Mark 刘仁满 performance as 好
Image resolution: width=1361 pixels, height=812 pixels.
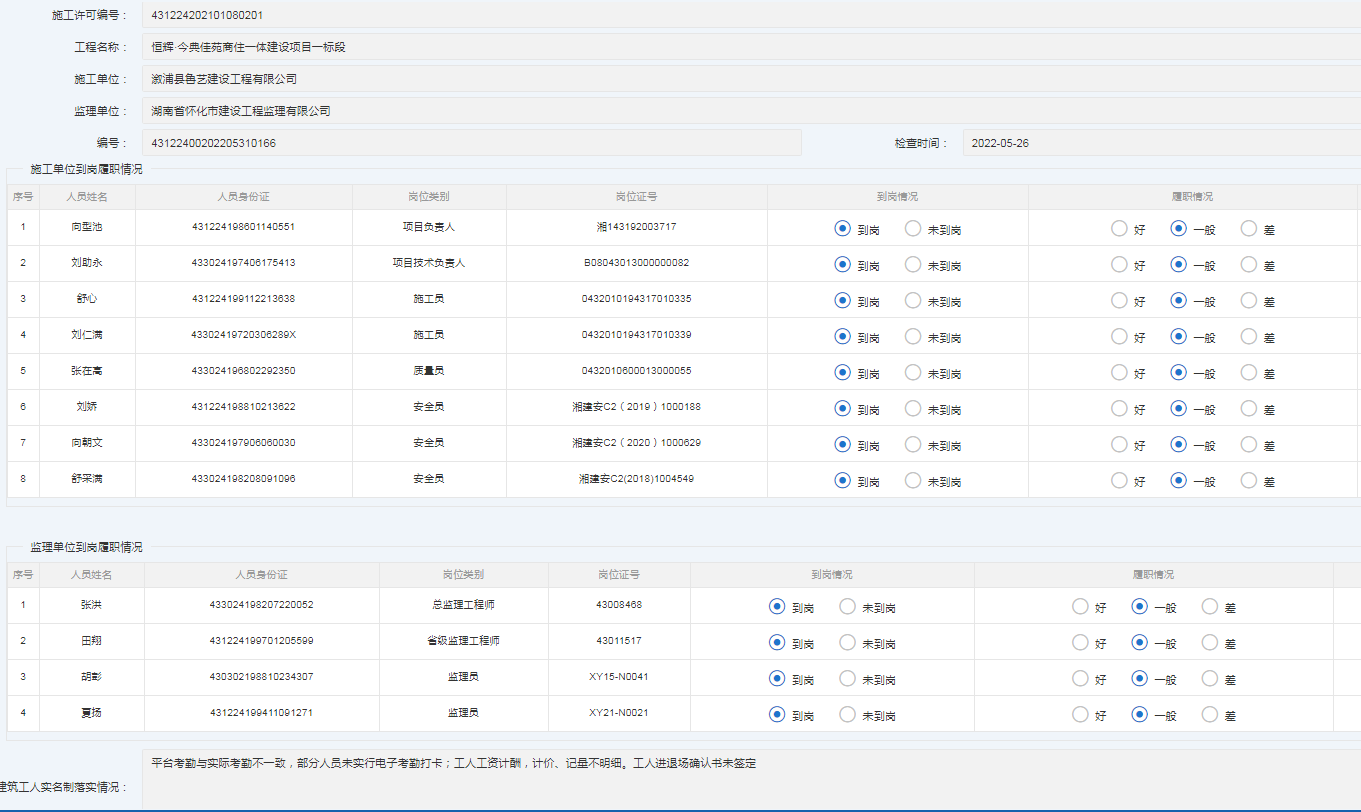click(1119, 336)
